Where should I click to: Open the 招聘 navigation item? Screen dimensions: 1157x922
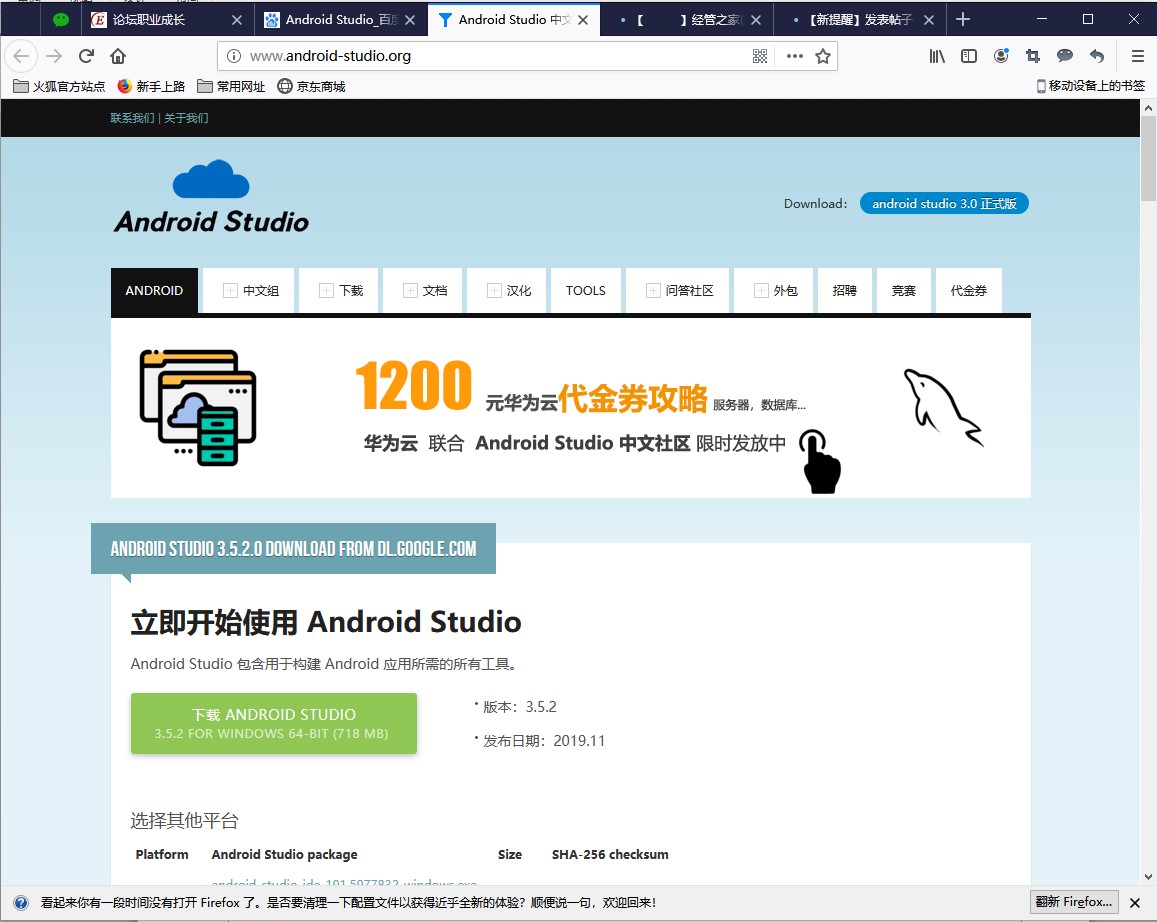(x=845, y=291)
